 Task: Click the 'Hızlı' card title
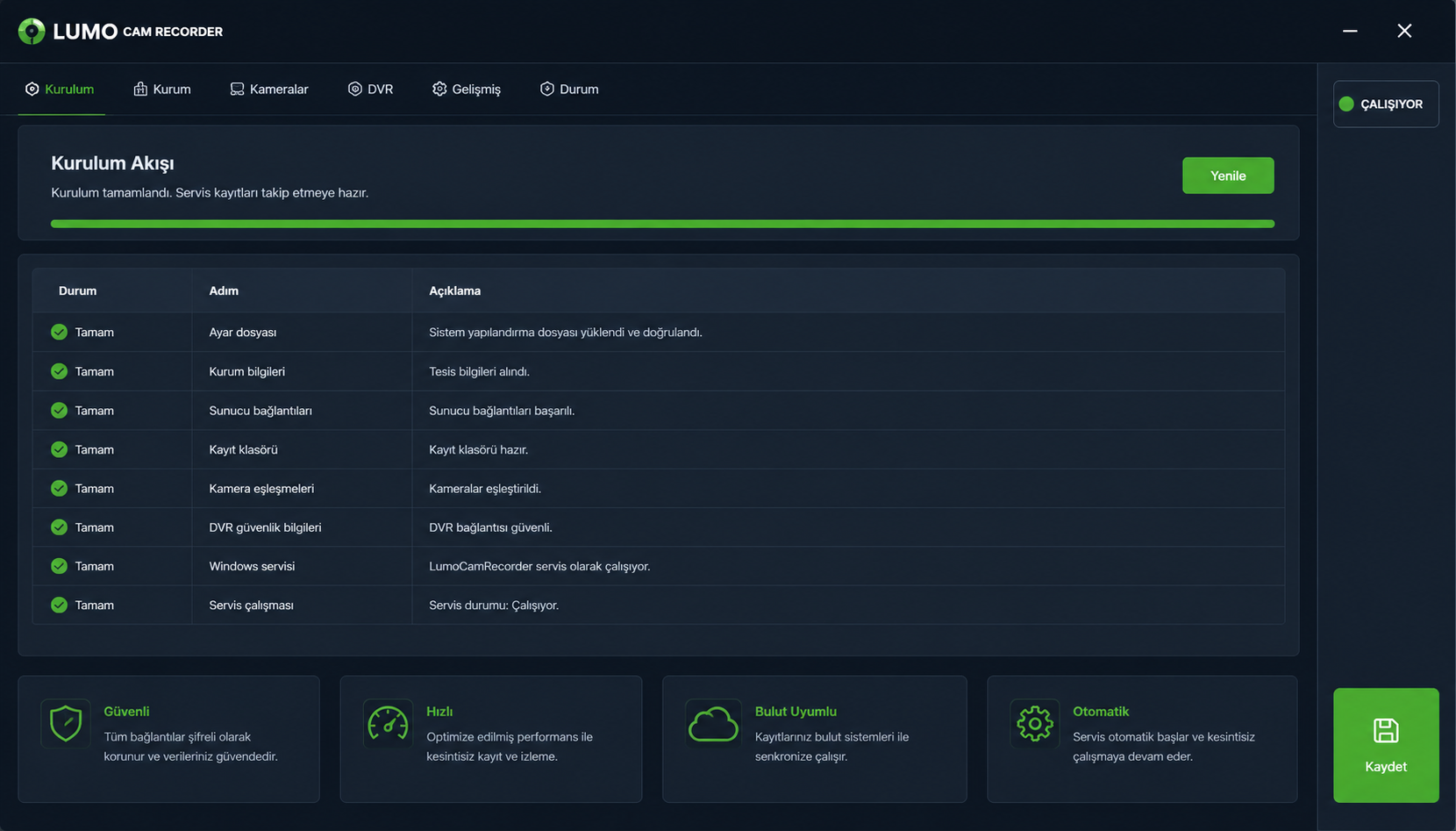[x=439, y=711]
